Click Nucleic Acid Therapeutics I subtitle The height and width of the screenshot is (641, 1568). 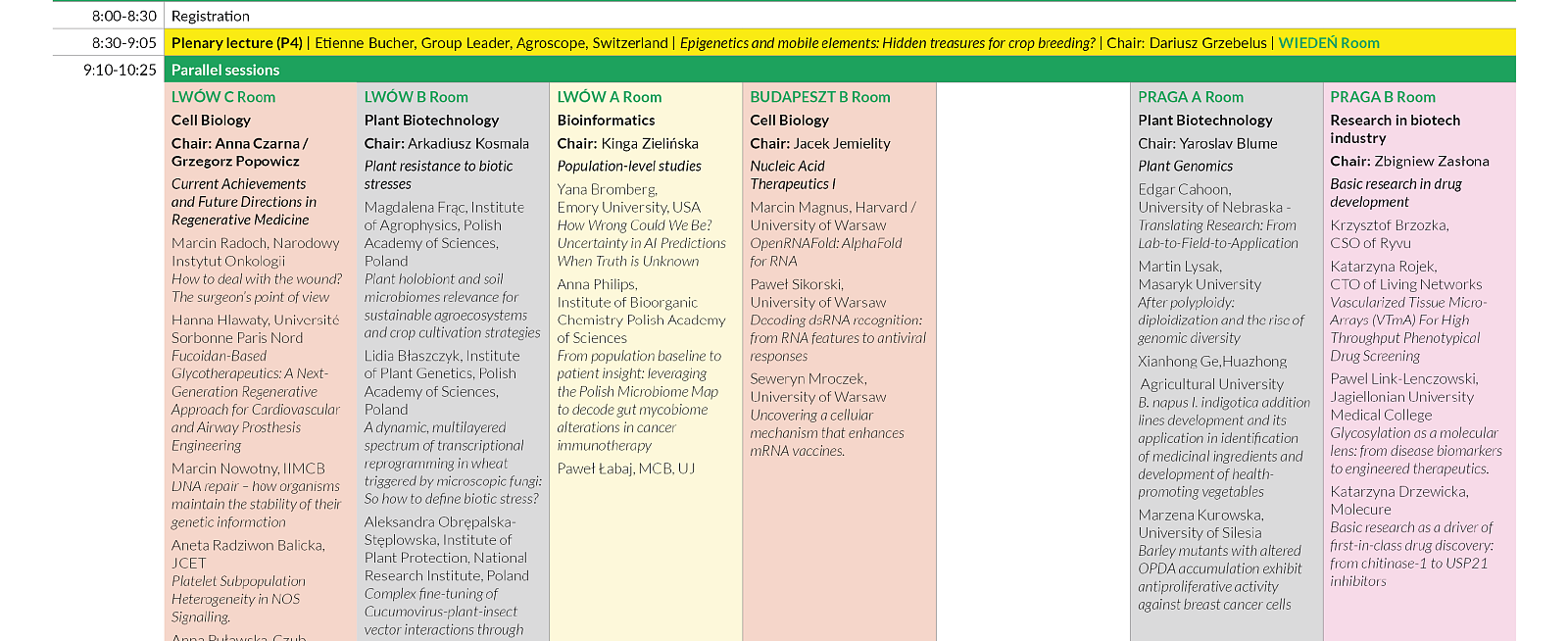pos(793,174)
